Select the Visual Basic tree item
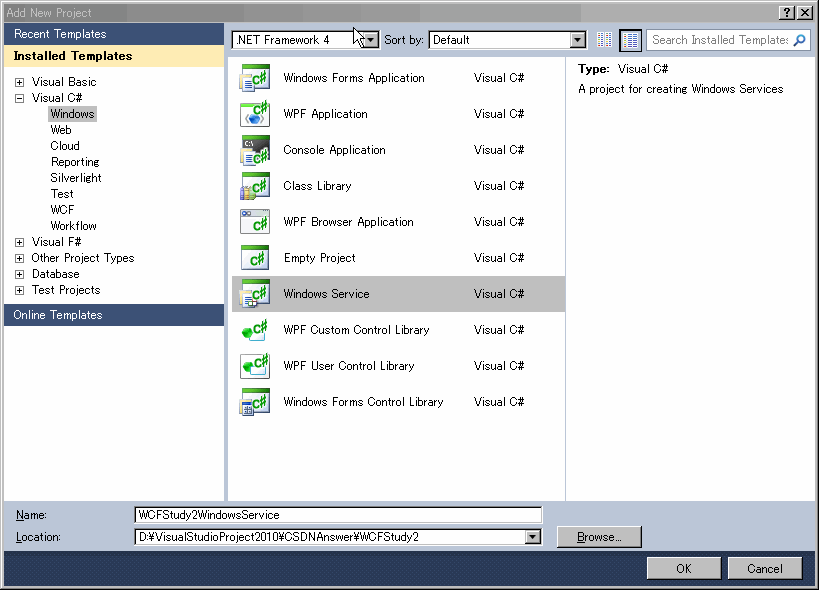This screenshot has height=590, width=819. click(x=64, y=82)
